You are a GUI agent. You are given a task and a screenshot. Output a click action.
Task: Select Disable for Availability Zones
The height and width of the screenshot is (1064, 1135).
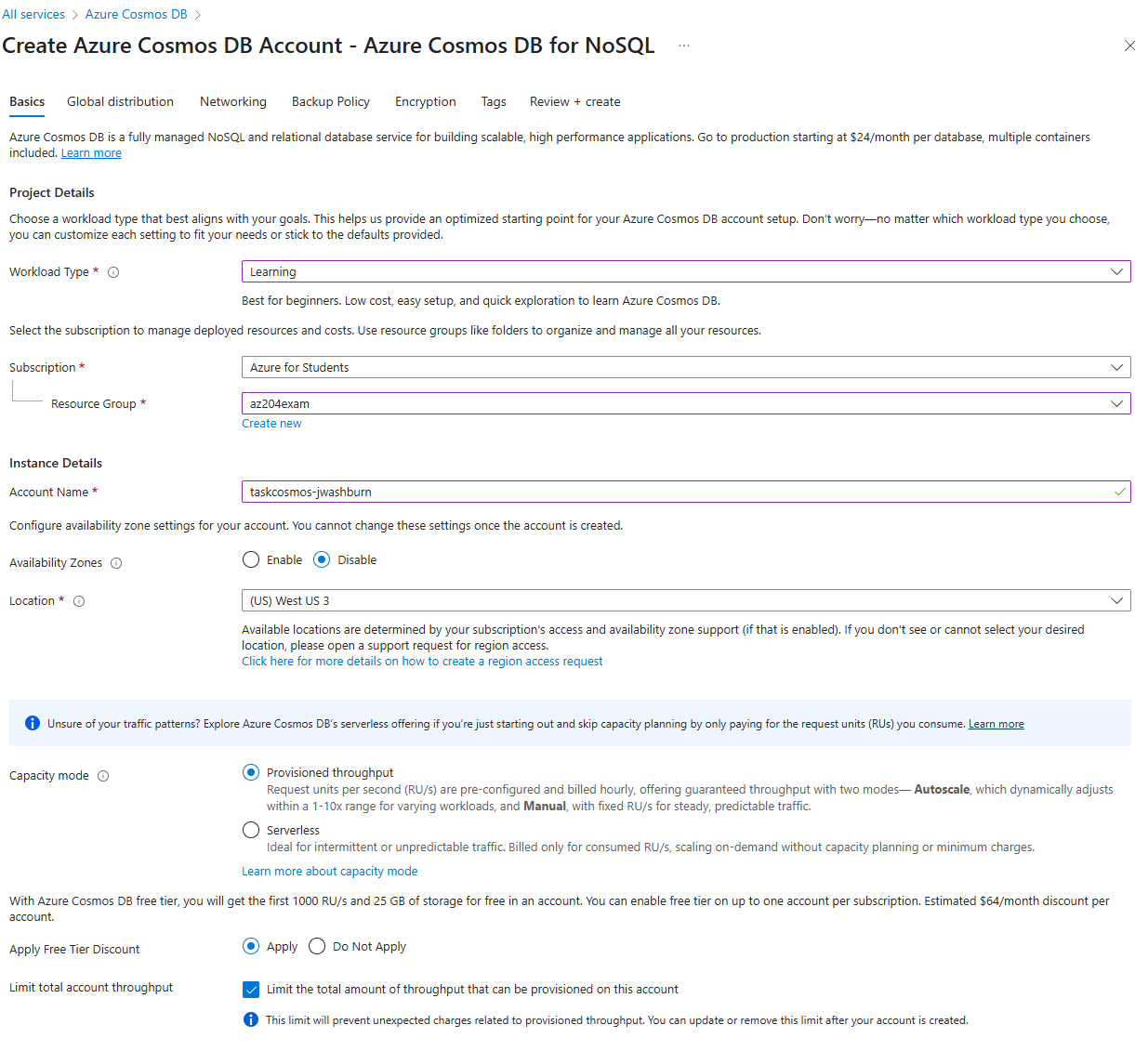[322, 559]
